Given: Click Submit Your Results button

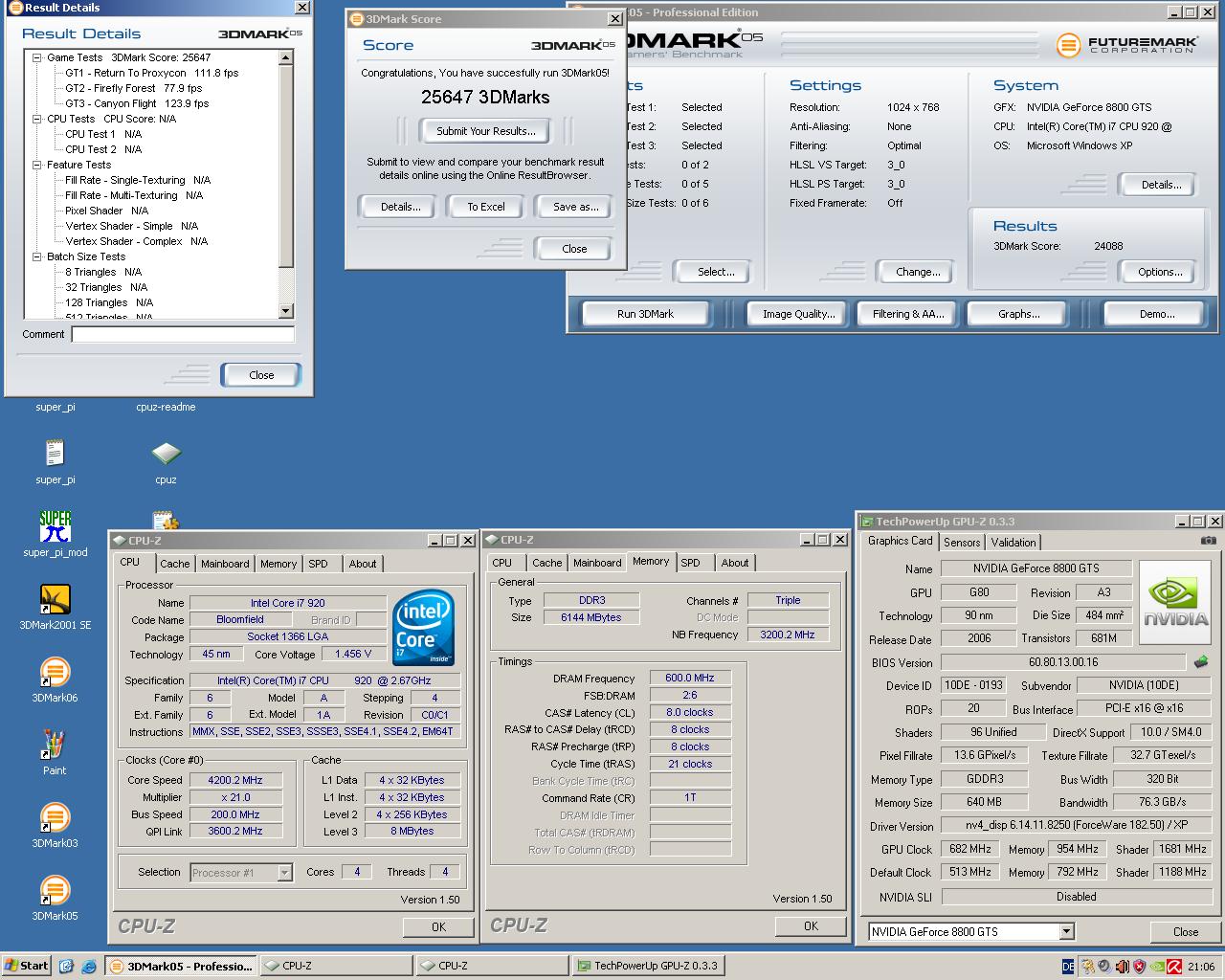Looking at the screenshot, I should (x=486, y=131).
